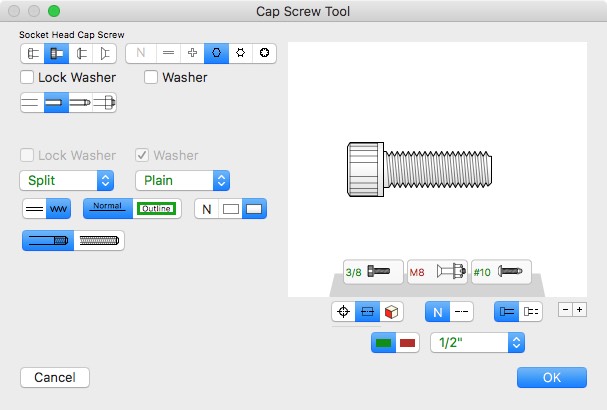Select the flat countersunk head type icon

[x=104, y=52]
